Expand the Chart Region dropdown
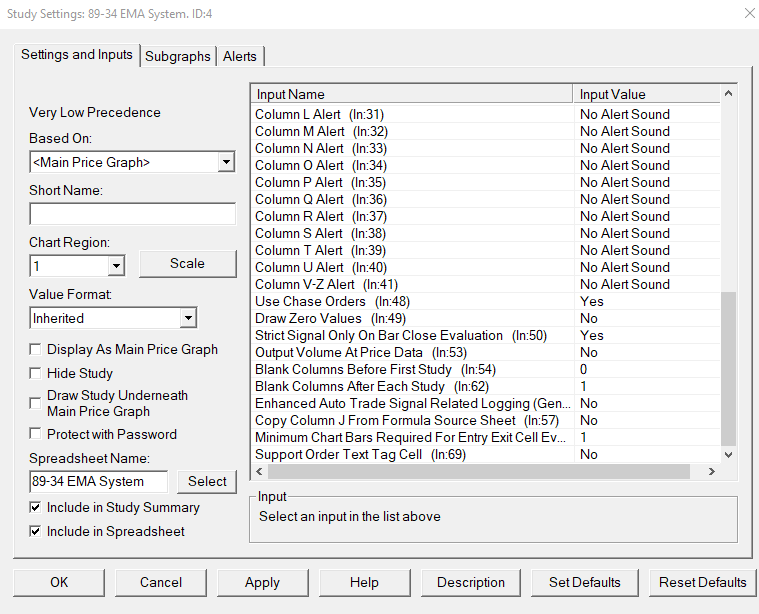The width and height of the screenshot is (759, 614). pyautogui.click(x=115, y=266)
